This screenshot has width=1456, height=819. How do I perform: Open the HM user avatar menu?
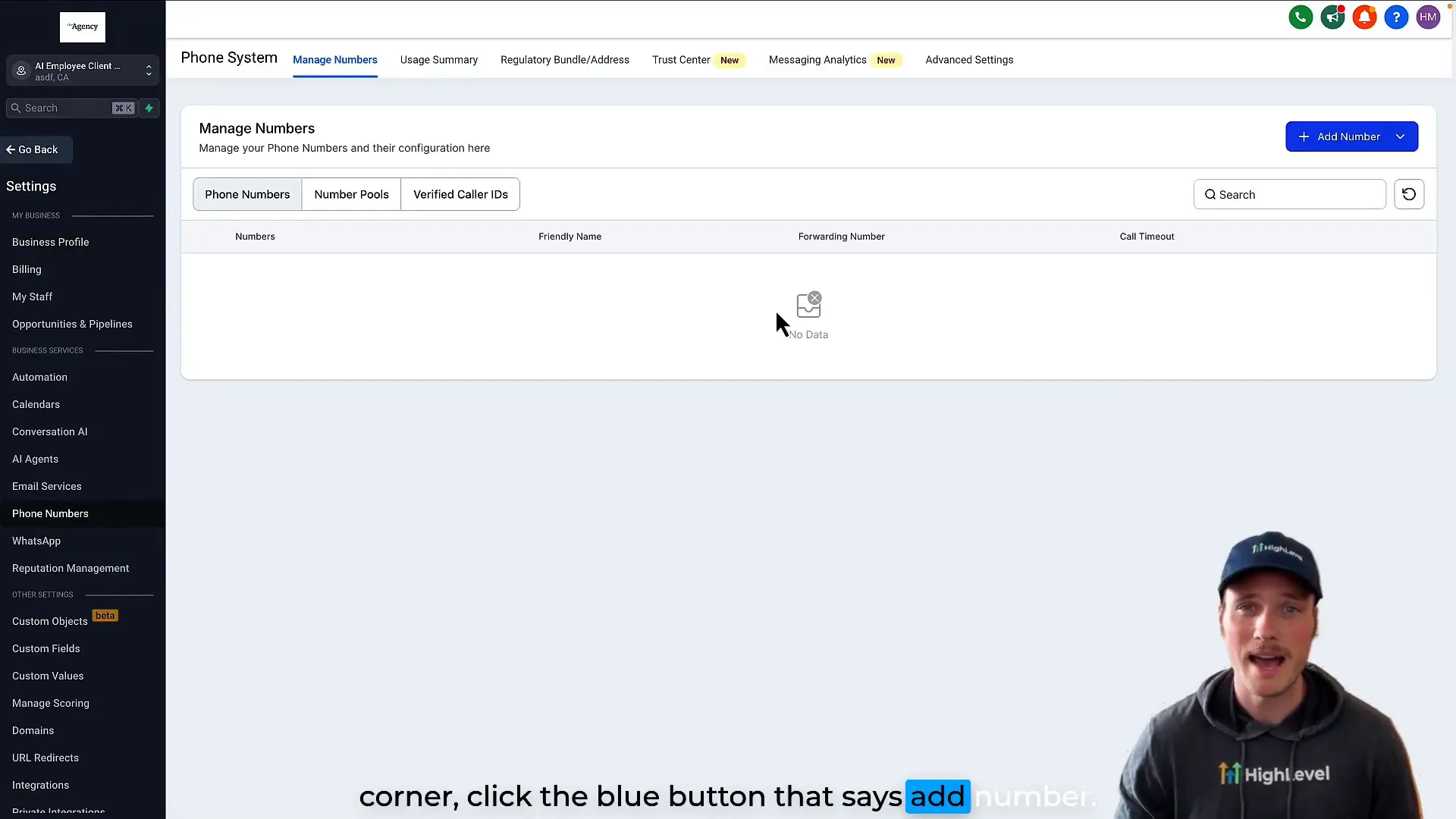click(x=1428, y=17)
